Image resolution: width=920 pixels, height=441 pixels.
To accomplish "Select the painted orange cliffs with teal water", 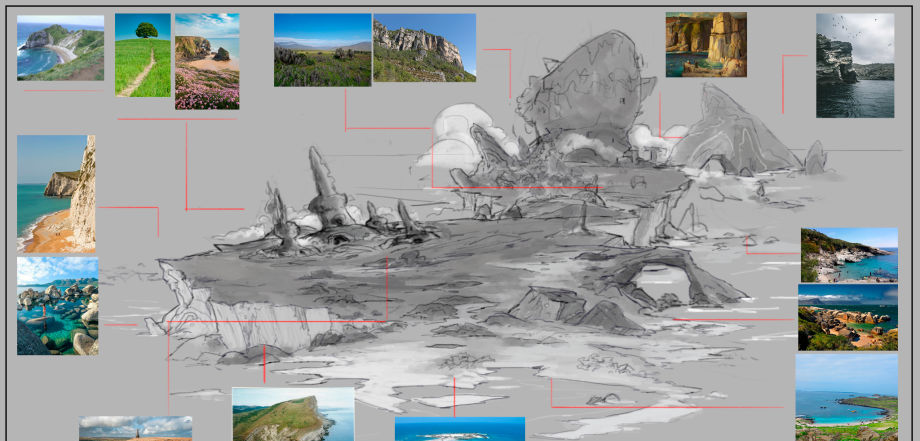I will pyautogui.click(x=706, y=45).
